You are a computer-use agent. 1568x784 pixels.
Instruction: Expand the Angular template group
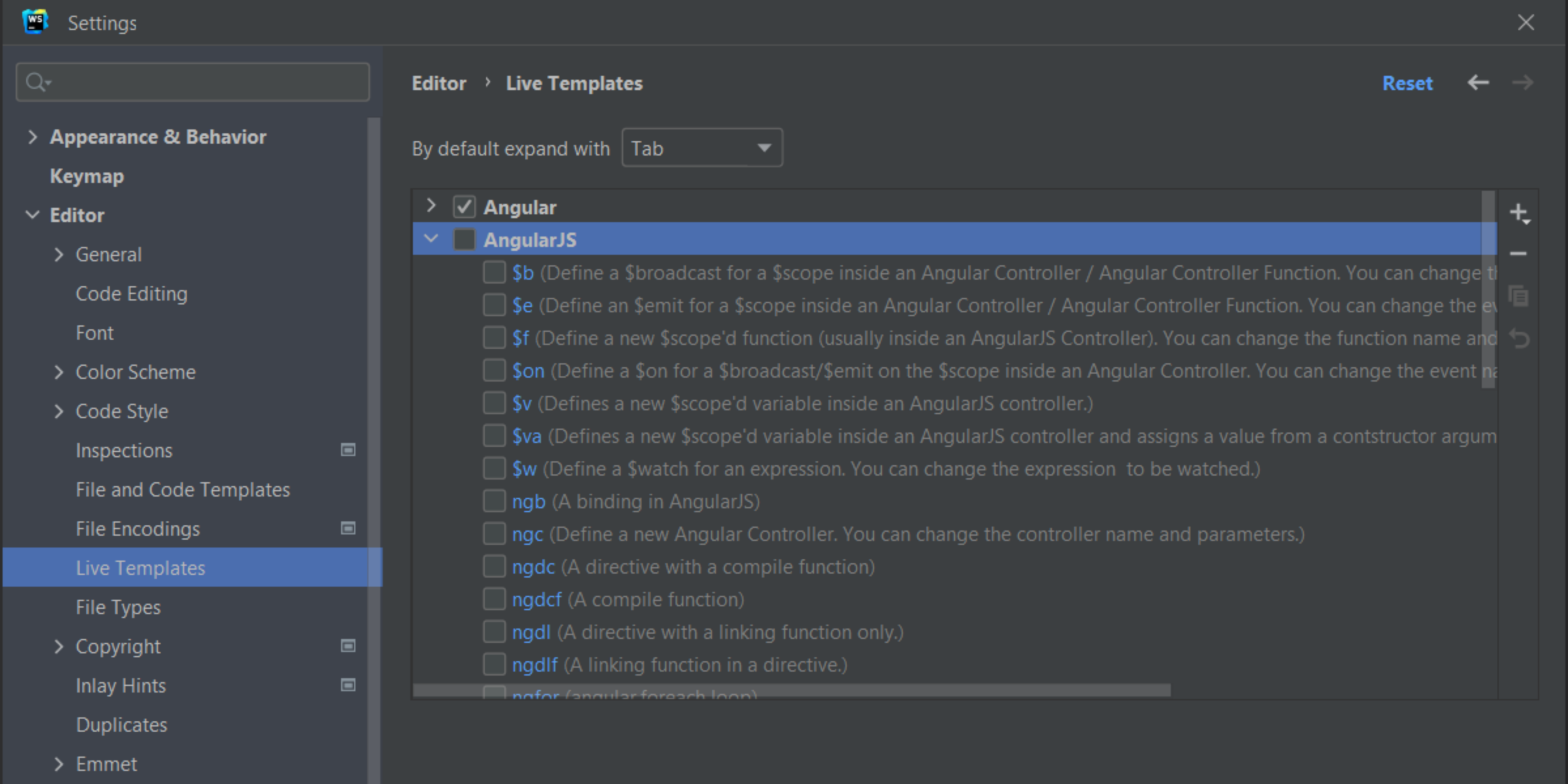pyautogui.click(x=431, y=207)
